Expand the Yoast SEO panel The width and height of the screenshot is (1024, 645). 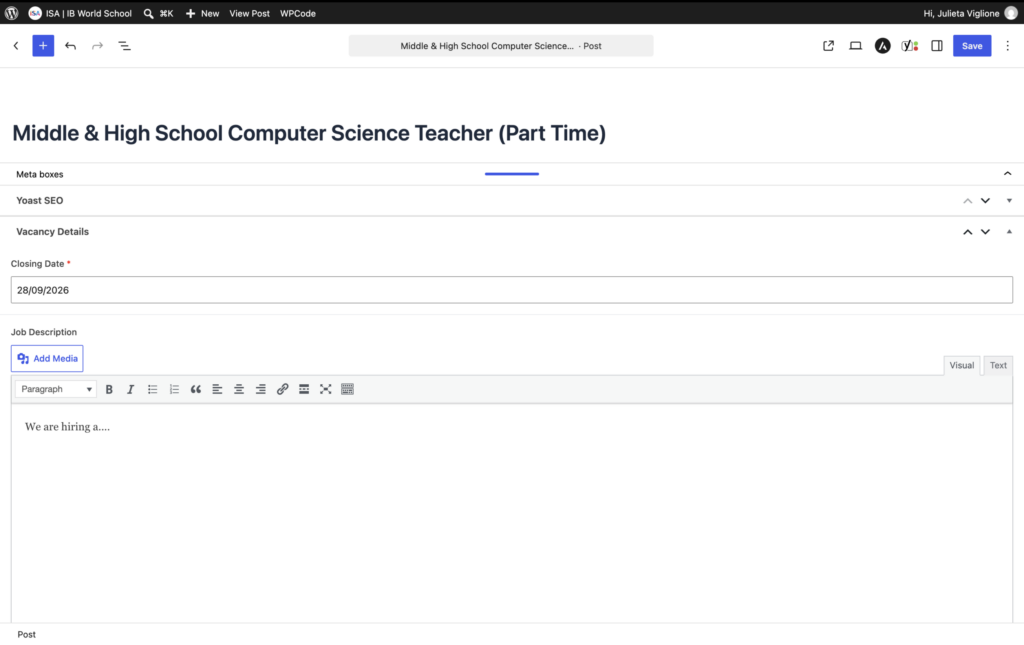(1009, 200)
